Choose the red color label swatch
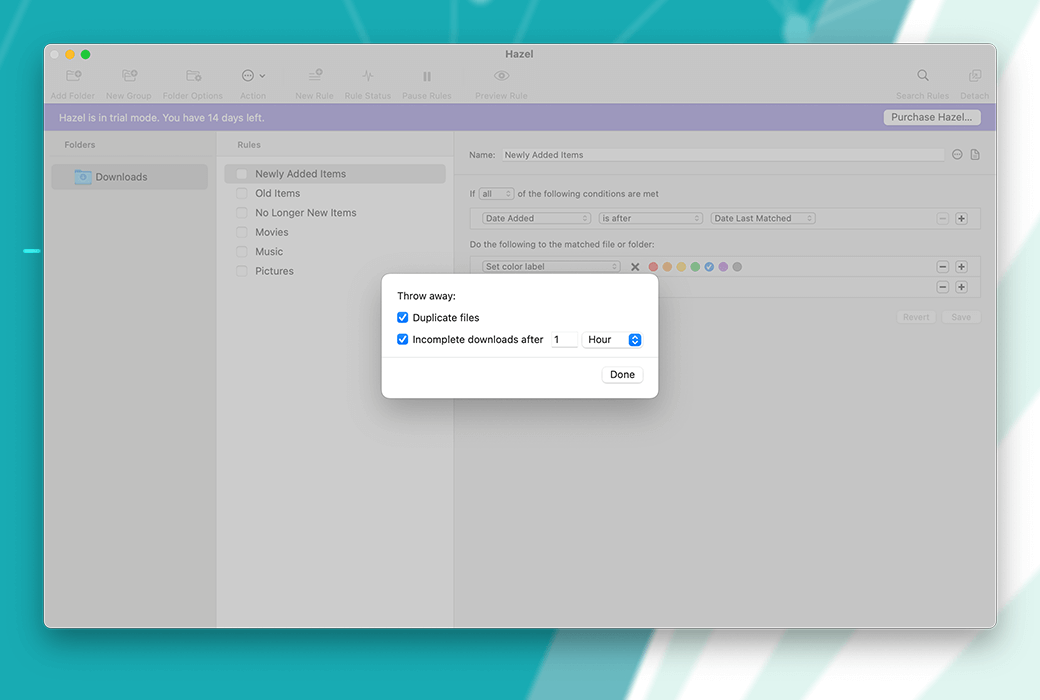Screen dimensions: 1040x700 point(653,267)
